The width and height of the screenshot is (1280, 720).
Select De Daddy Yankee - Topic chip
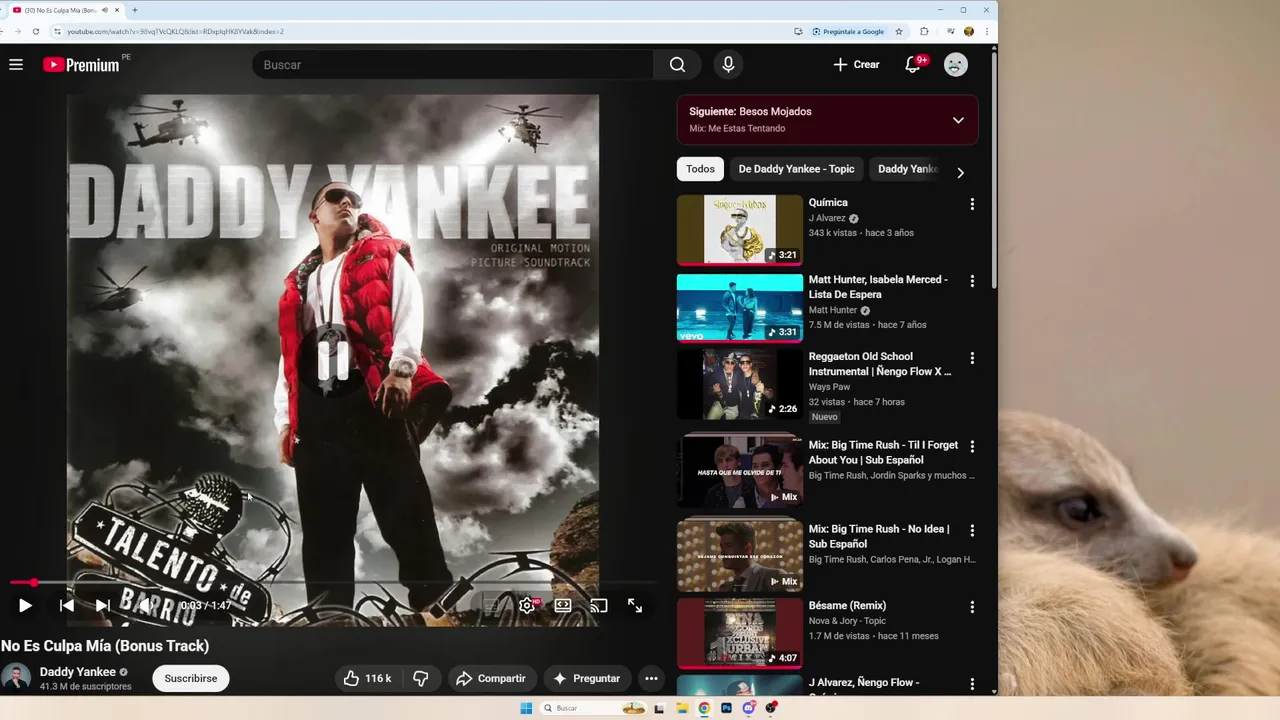pos(796,169)
